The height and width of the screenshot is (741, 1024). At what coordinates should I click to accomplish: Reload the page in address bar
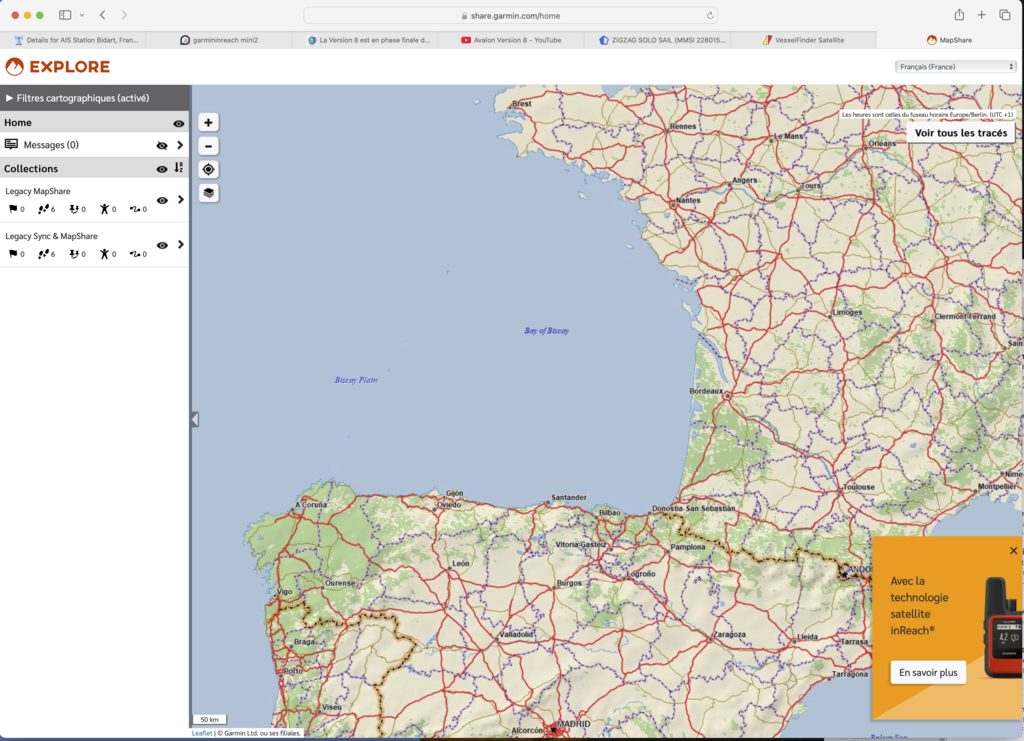pos(710,16)
